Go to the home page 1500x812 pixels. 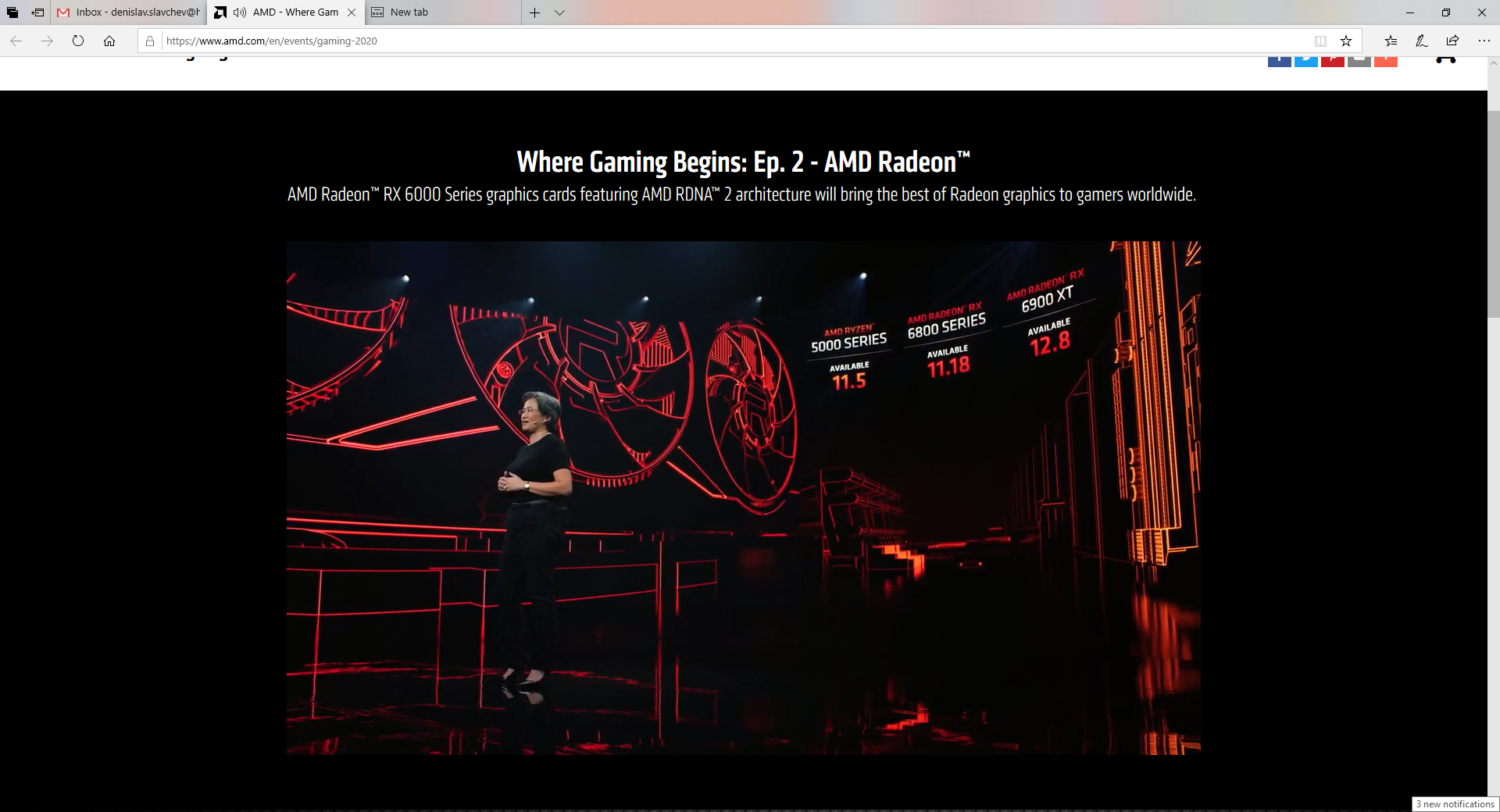(x=109, y=41)
